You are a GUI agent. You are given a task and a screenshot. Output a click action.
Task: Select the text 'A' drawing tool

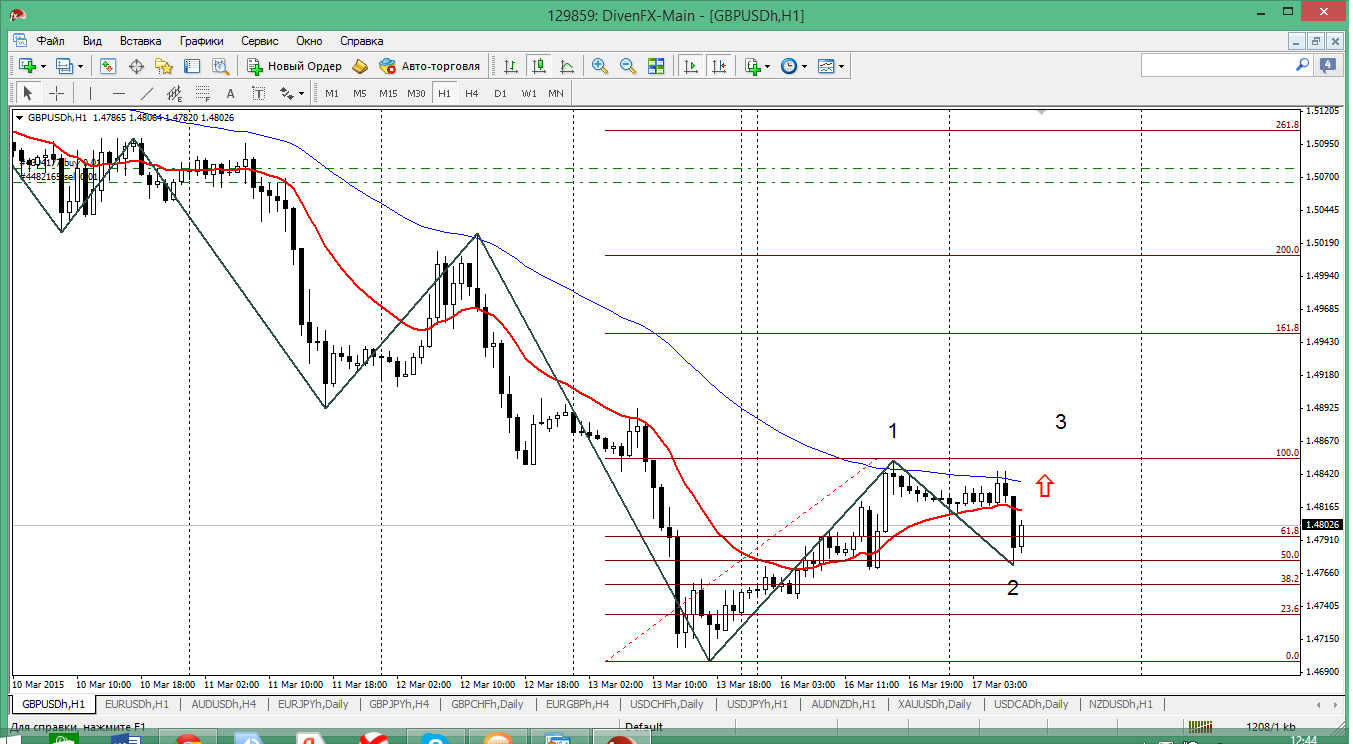tap(230, 93)
